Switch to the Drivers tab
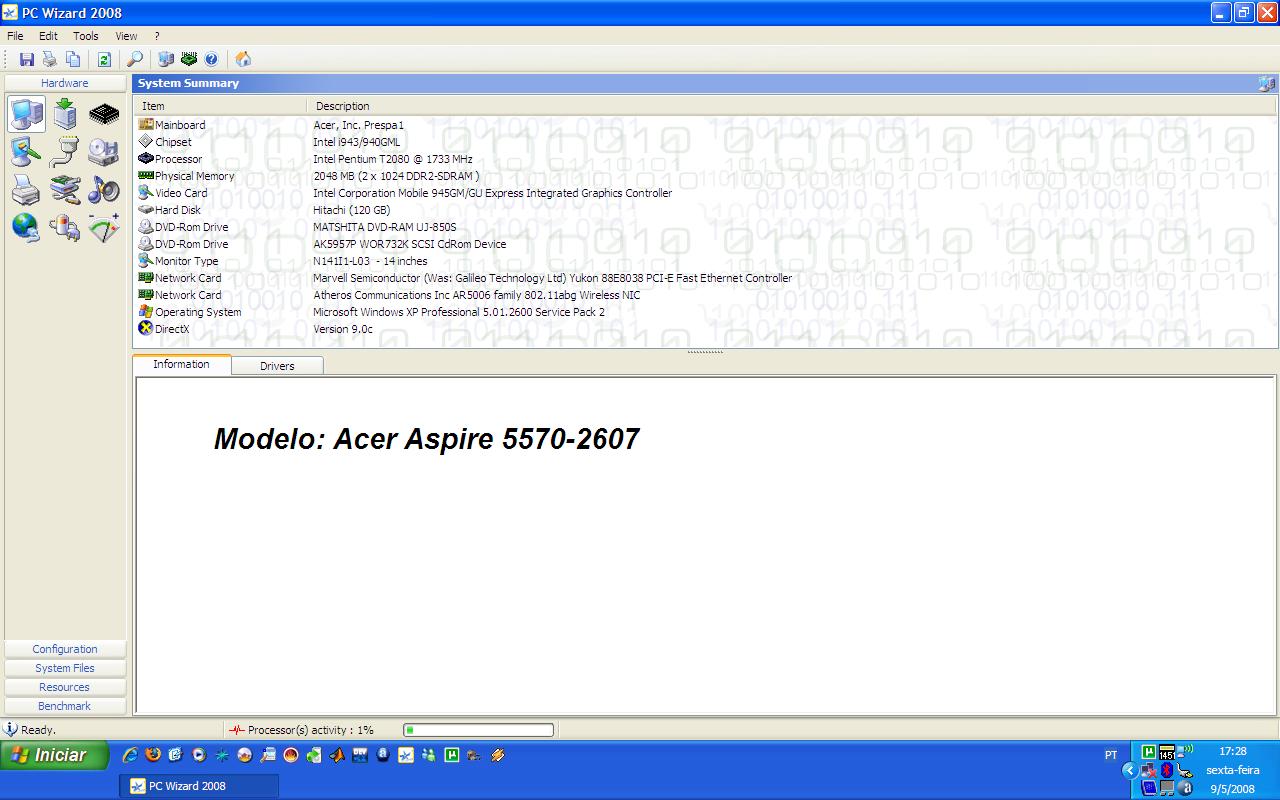The height and width of the screenshot is (800, 1280). tap(277, 366)
